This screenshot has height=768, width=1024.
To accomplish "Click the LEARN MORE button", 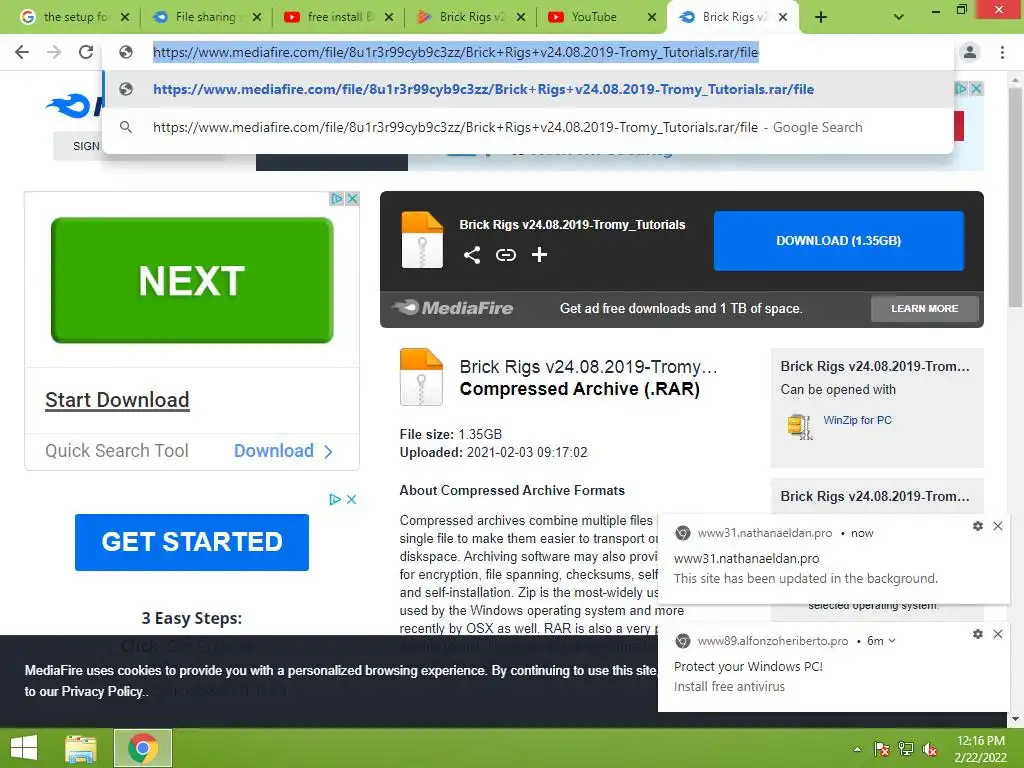I will point(925,308).
